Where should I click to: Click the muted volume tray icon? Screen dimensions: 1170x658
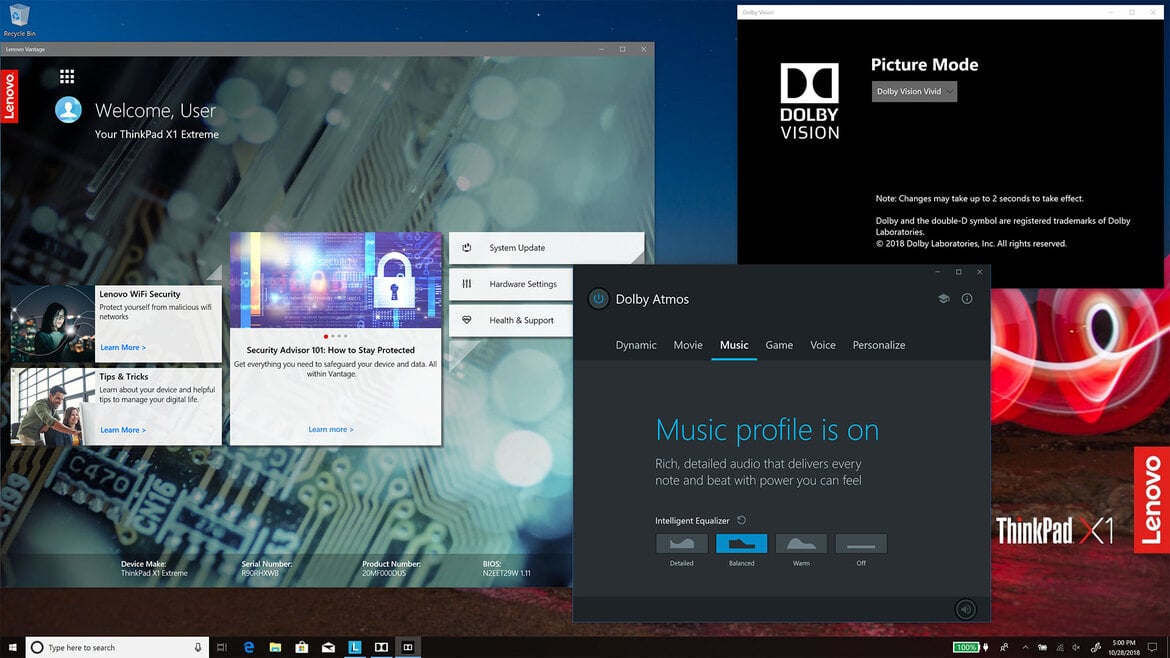point(1076,647)
